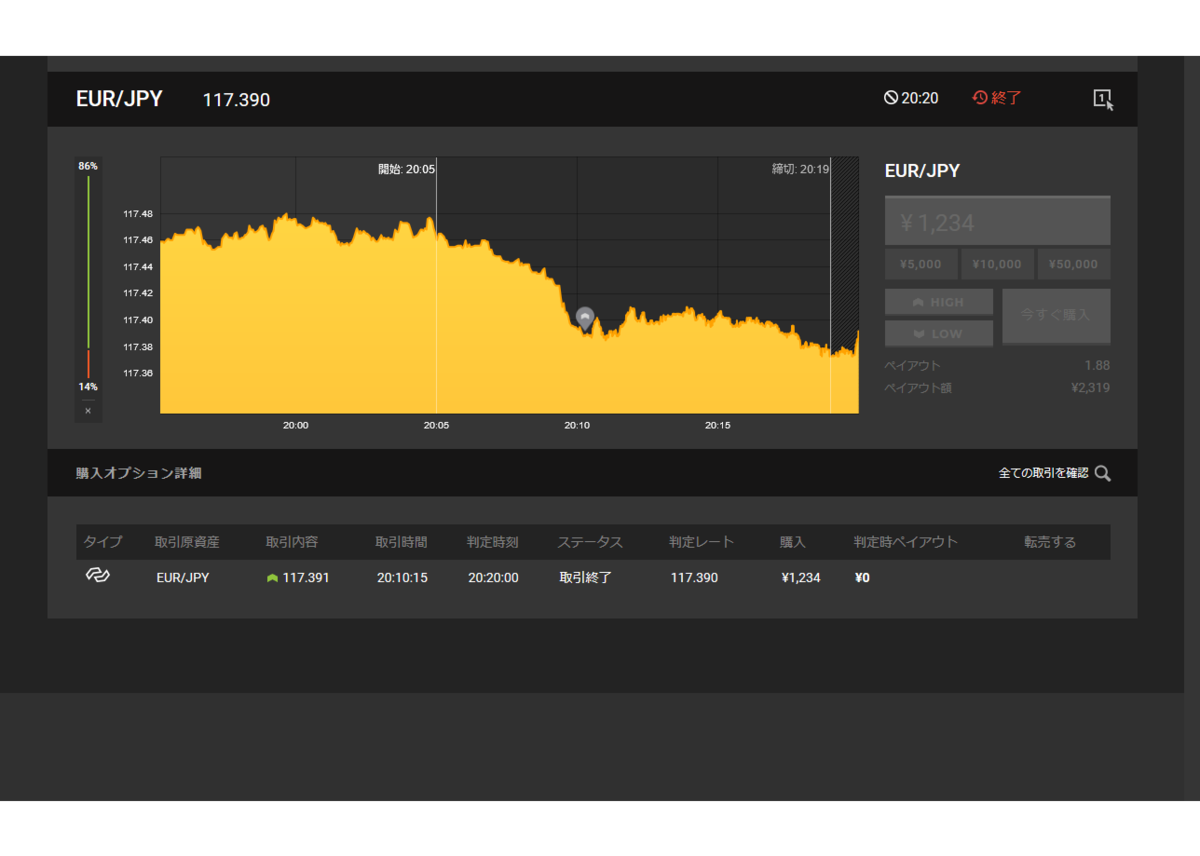Open 全ての取引を確認 link

[1043, 473]
